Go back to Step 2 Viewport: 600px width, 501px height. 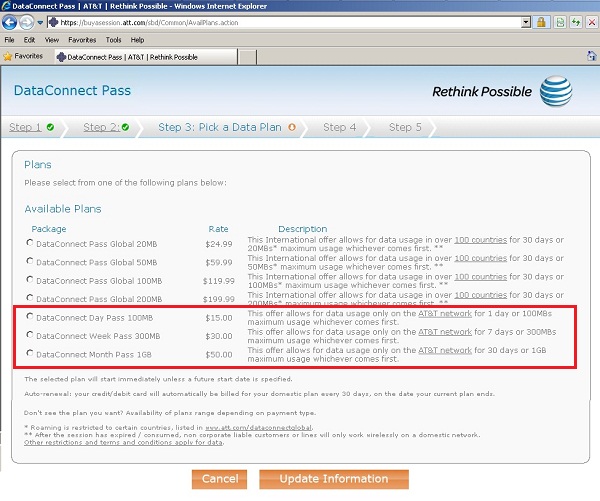[x=101, y=127]
